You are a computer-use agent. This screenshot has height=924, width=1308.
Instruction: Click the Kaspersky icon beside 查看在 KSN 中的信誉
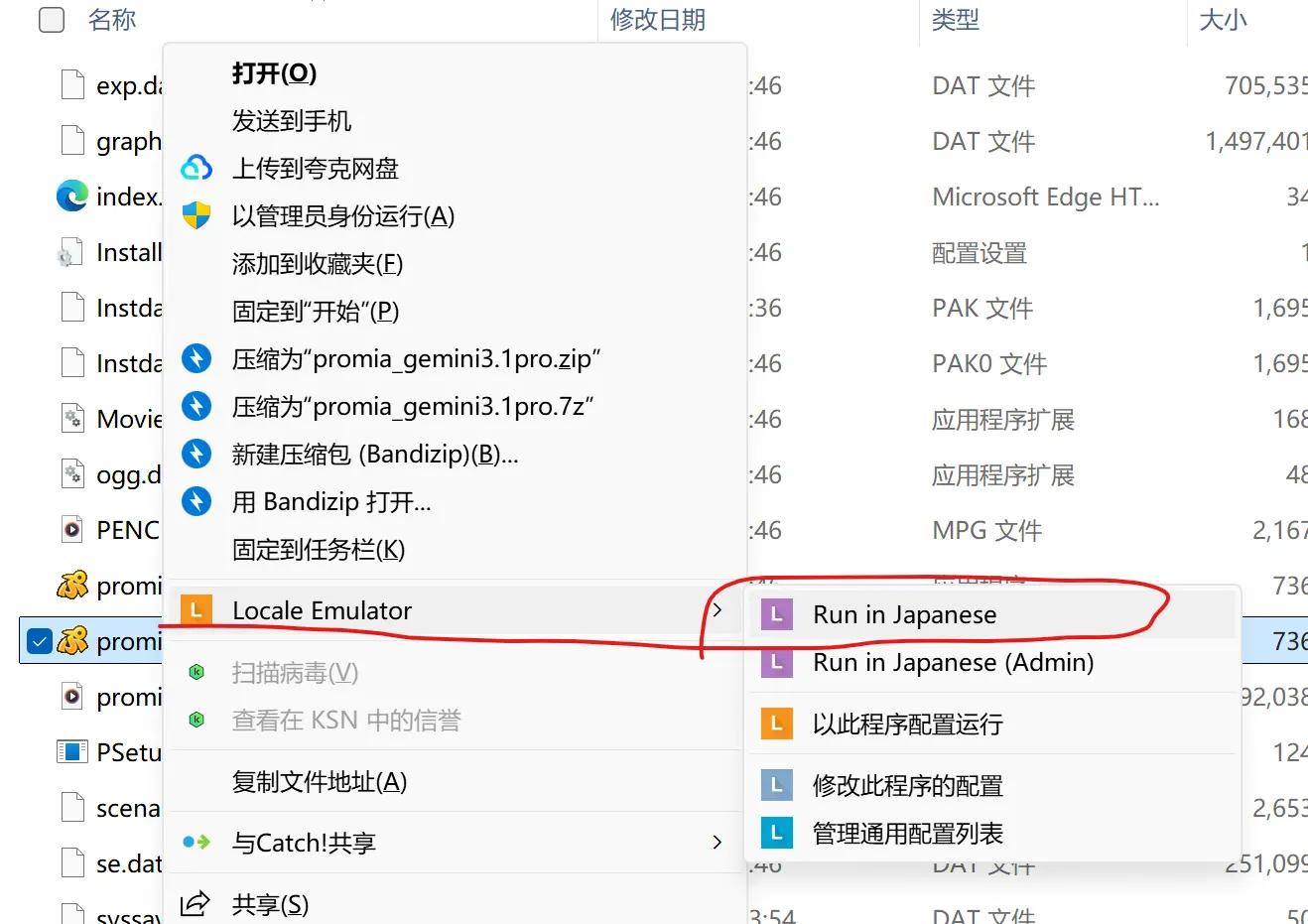point(196,720)
